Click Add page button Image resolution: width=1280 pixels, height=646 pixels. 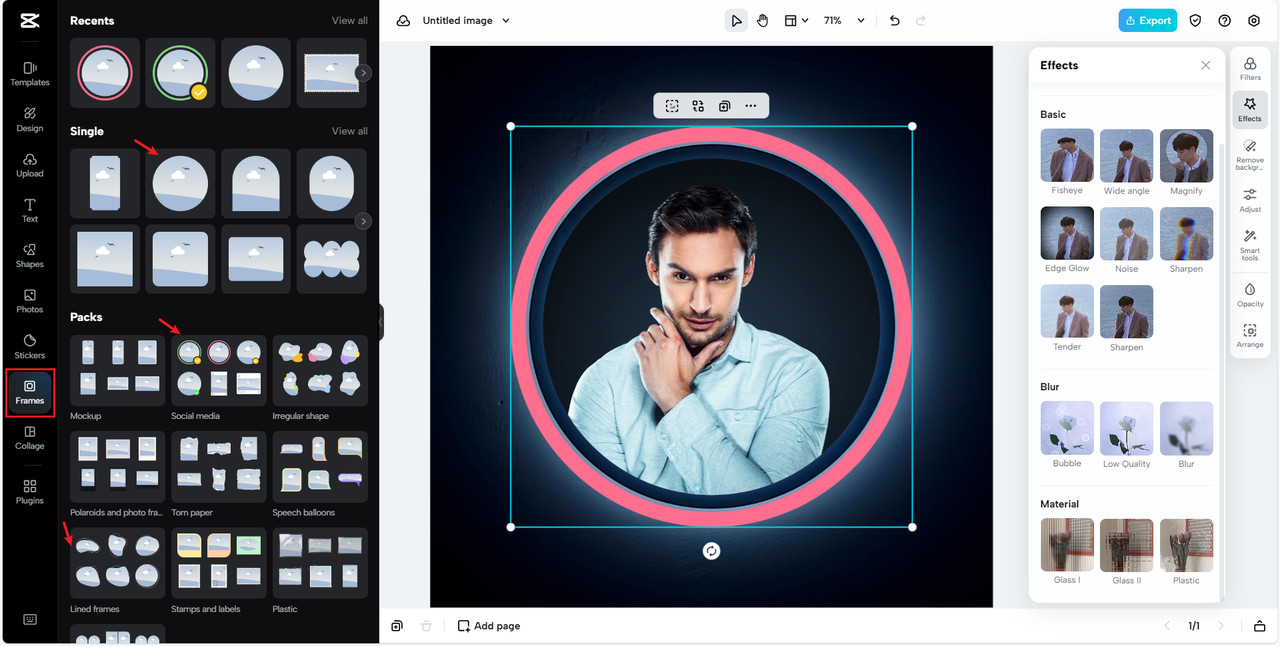489,626
